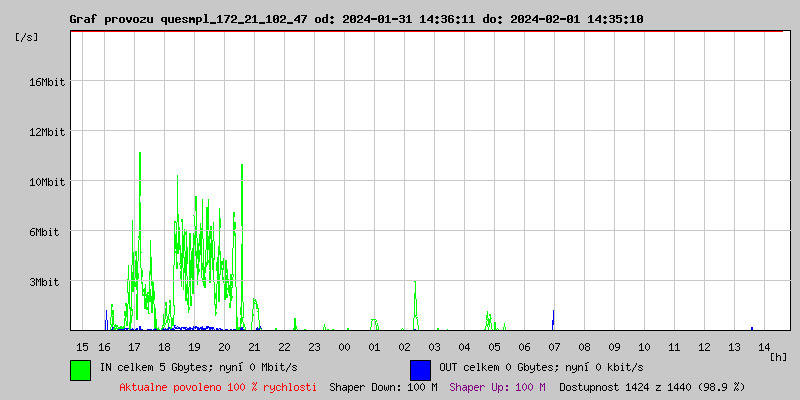
Task: Select hour 14 on the time axis
Action: click(x=764, y=346)
